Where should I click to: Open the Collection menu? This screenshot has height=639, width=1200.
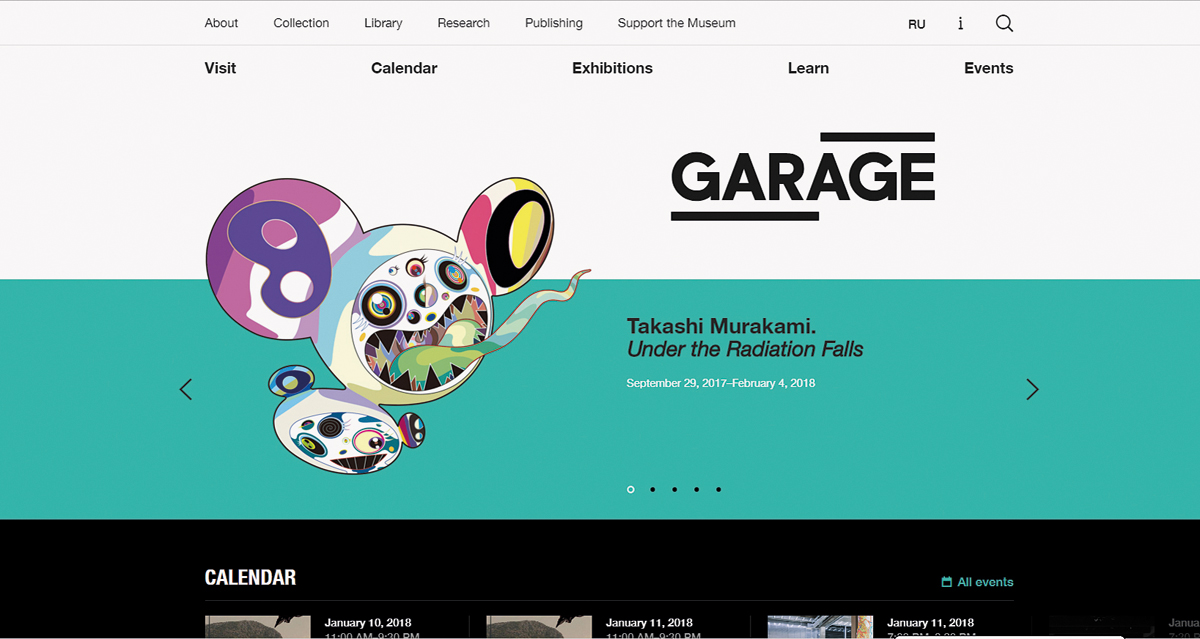click(x=301, y=23)
